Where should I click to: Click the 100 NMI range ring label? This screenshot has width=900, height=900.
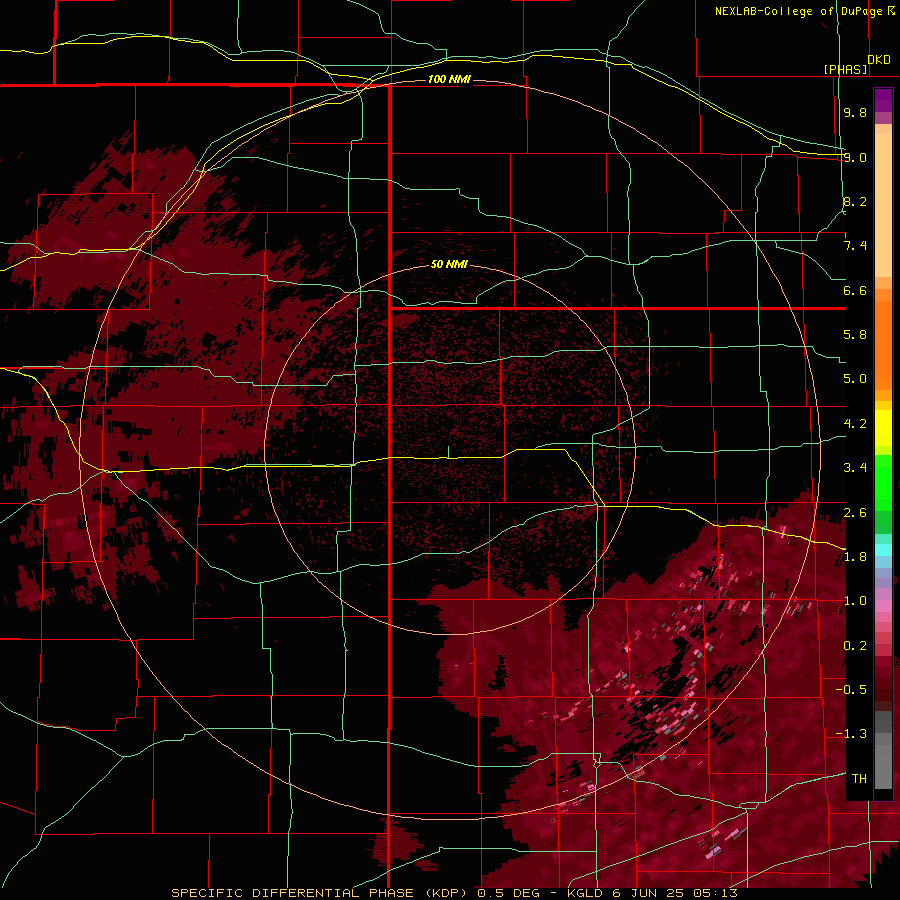click(x=449, y=79)
